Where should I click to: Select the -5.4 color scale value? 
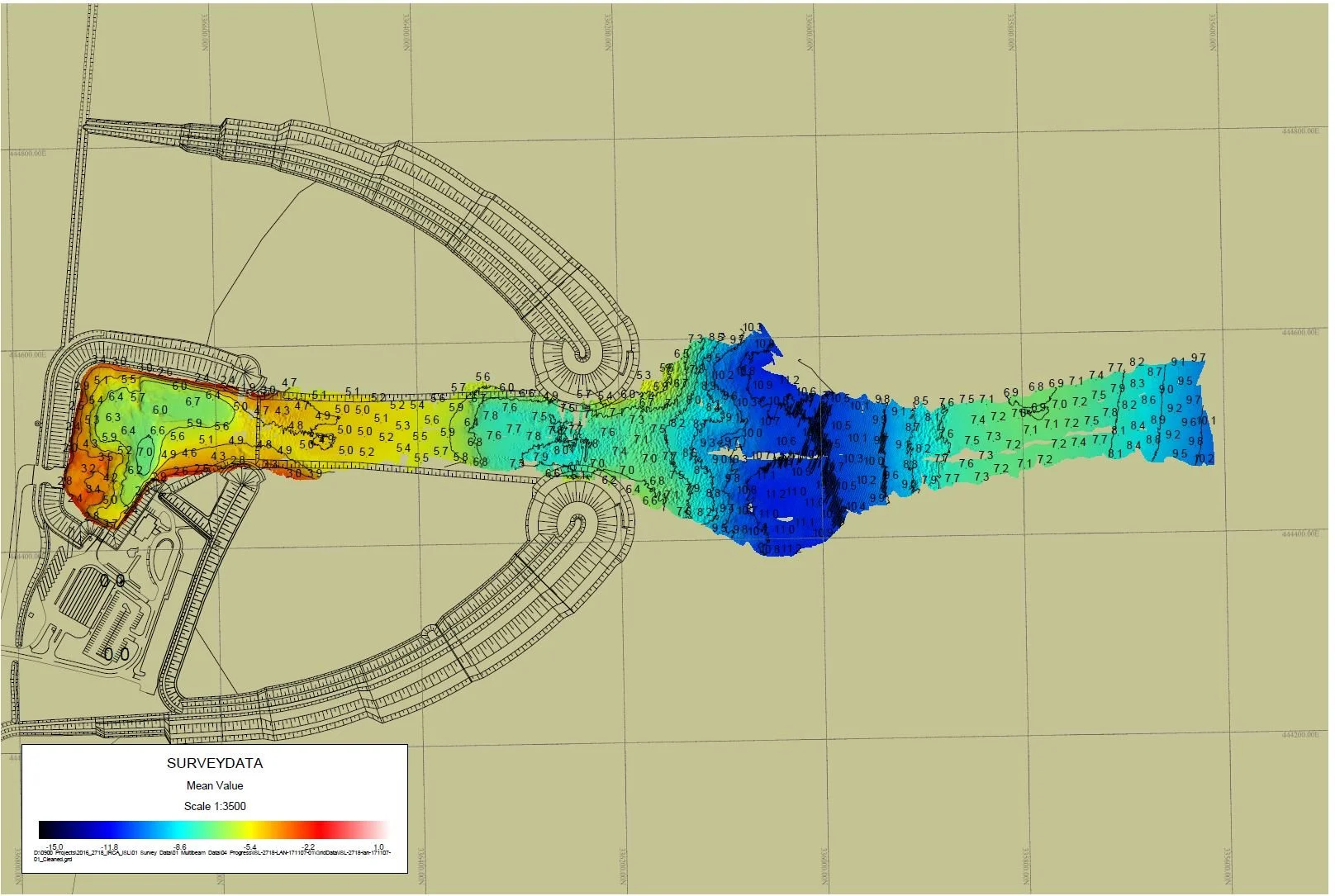(x=249, y=847)
